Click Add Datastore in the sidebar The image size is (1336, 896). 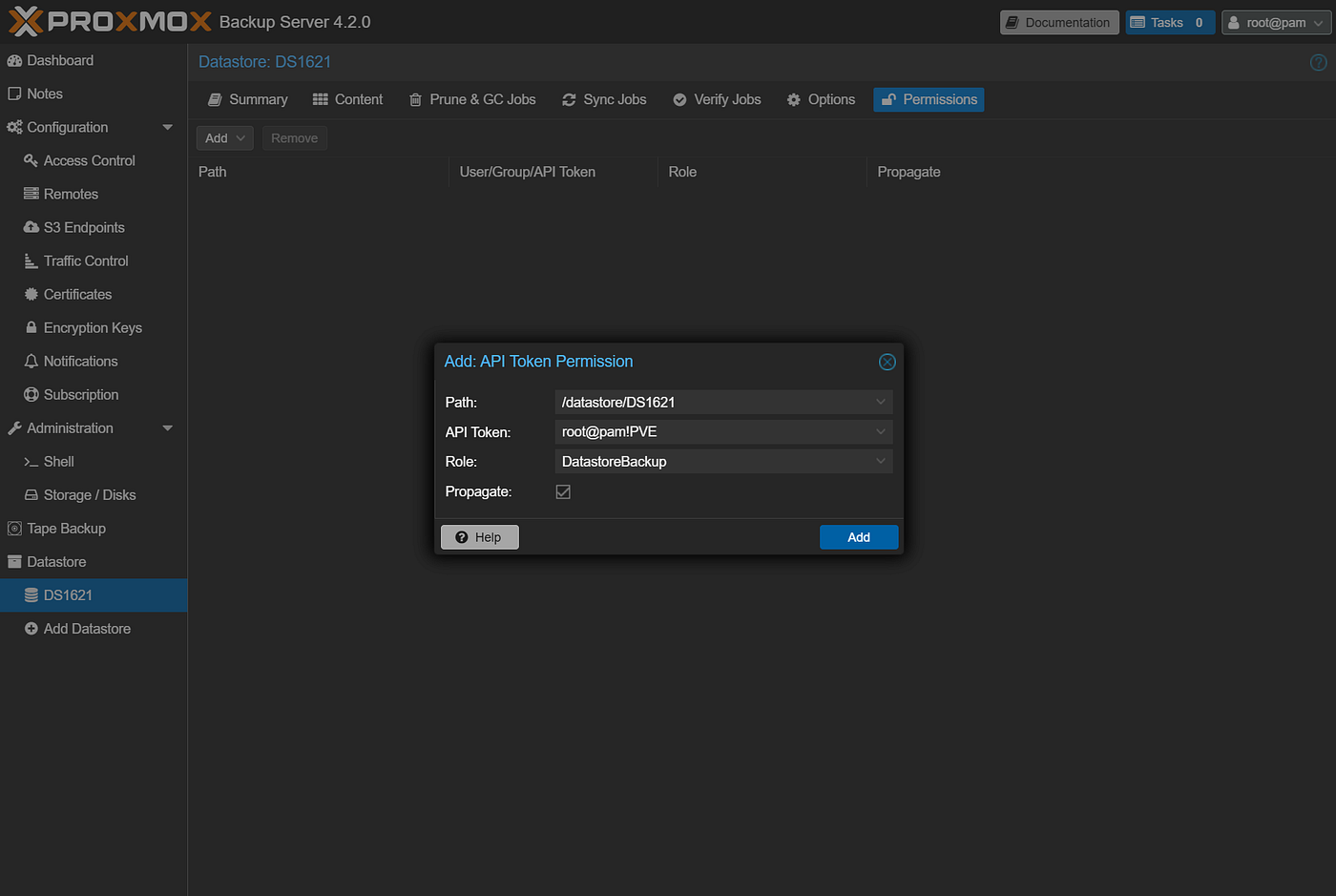tap(94, 628)
